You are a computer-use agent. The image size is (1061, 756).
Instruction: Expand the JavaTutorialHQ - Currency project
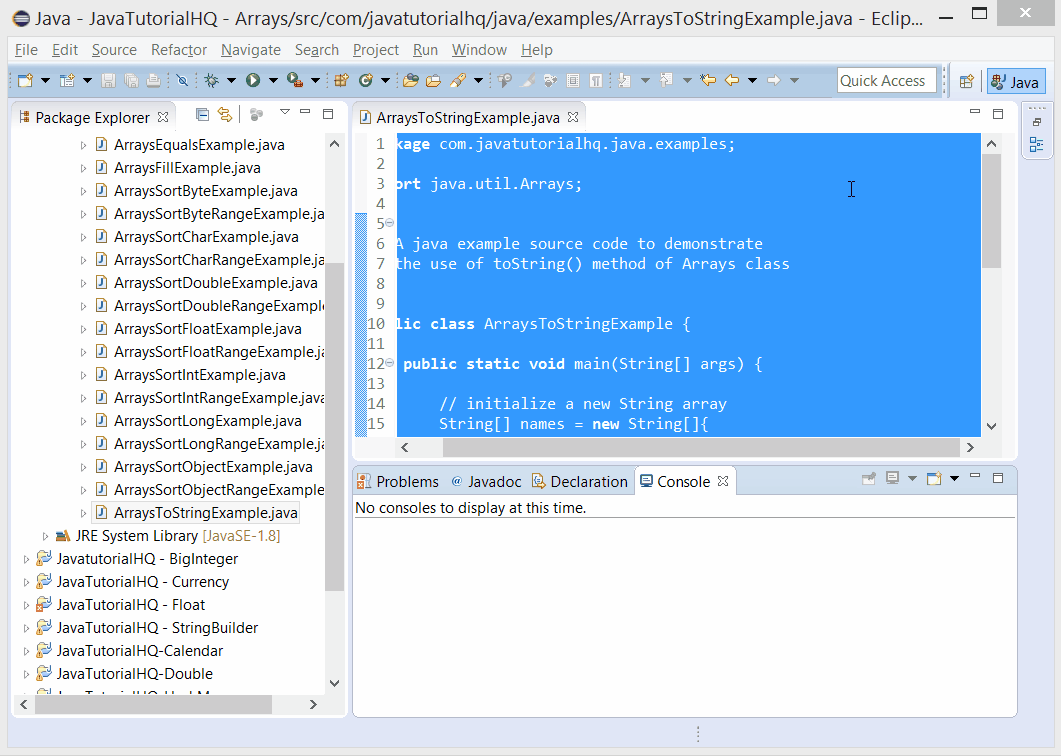[x=27, y=581]
